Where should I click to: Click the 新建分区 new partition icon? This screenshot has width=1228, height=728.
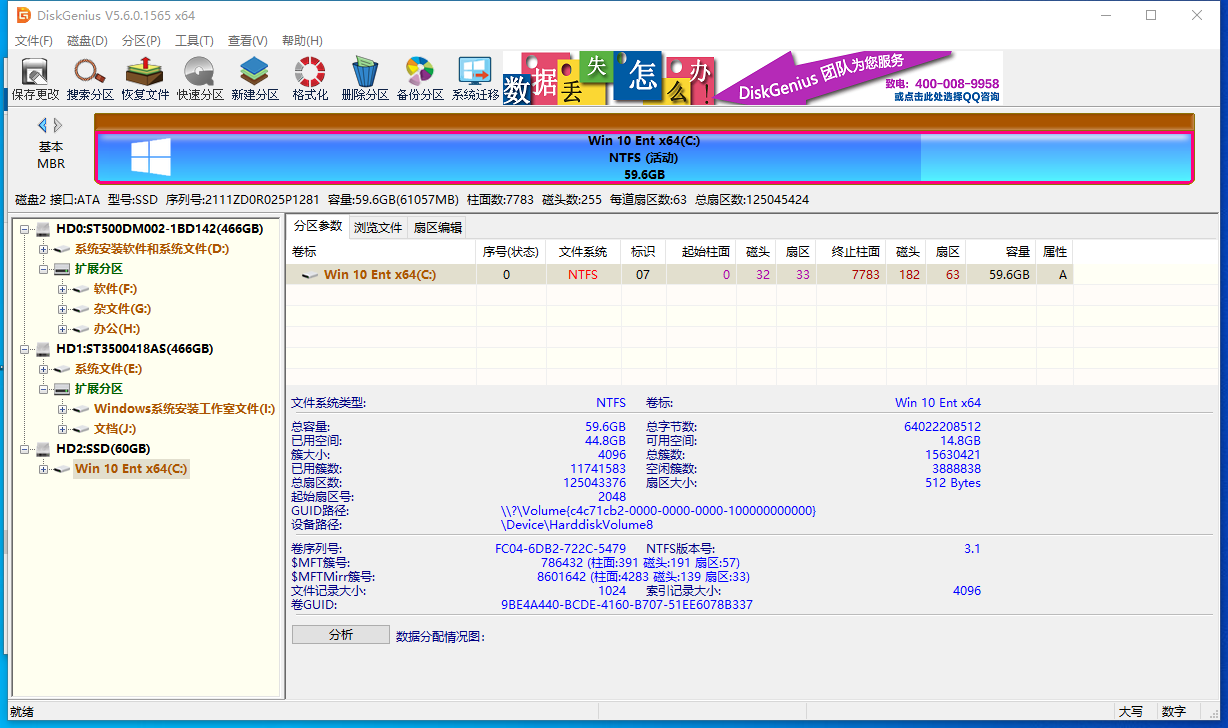pyautogui.click(x=255, y=79)
